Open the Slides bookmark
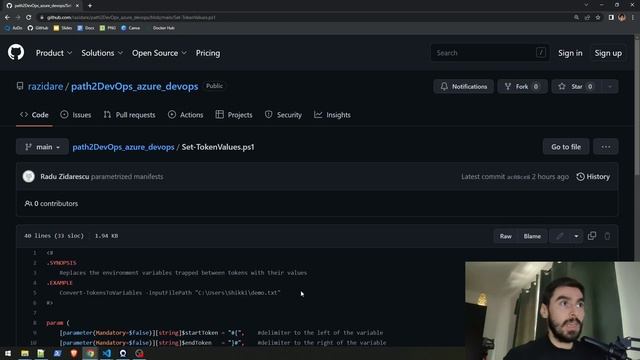The width and height of the screenshot is (640, 360). pos(63,28)
